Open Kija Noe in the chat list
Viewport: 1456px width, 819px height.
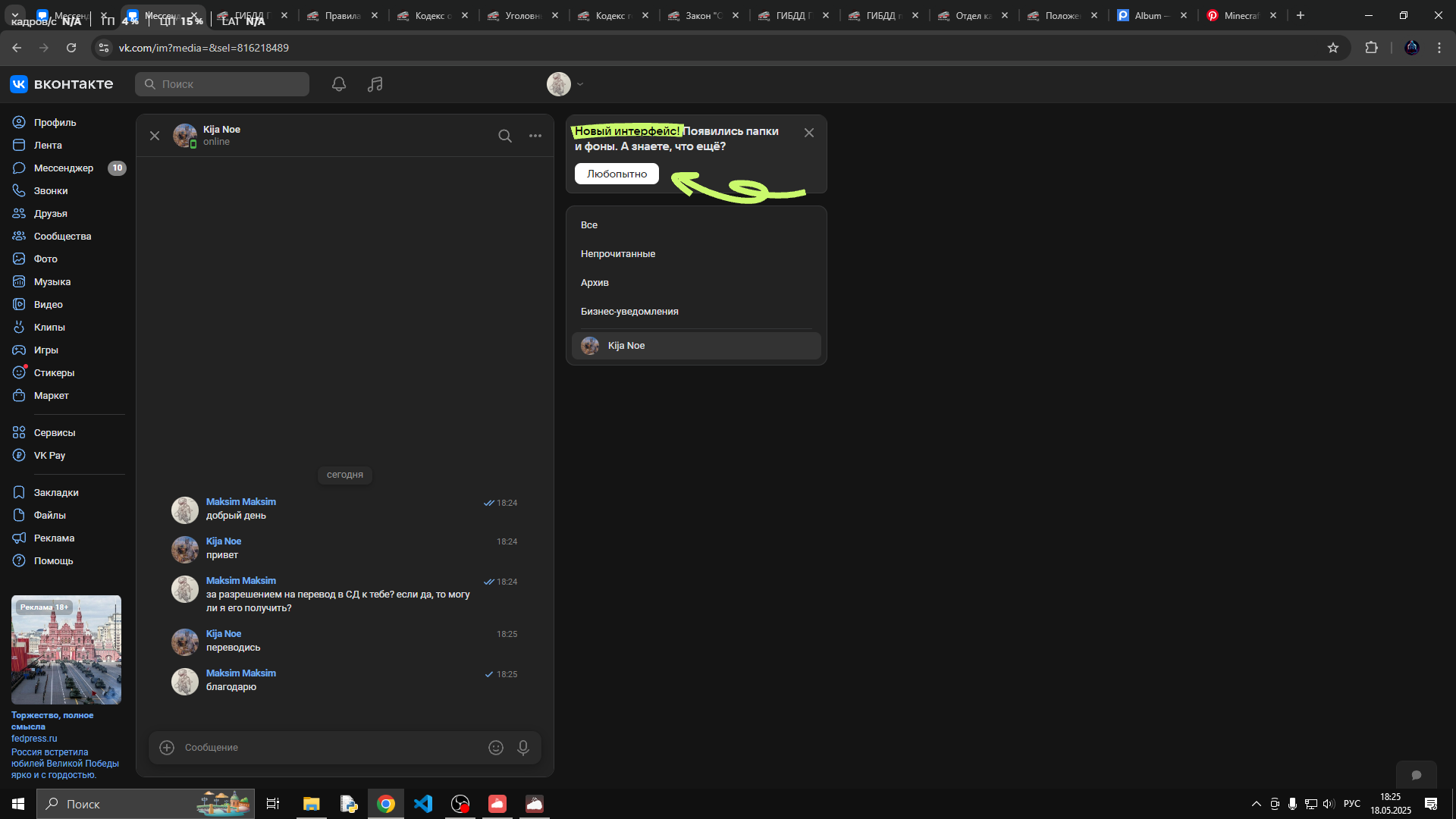[696, 346]
